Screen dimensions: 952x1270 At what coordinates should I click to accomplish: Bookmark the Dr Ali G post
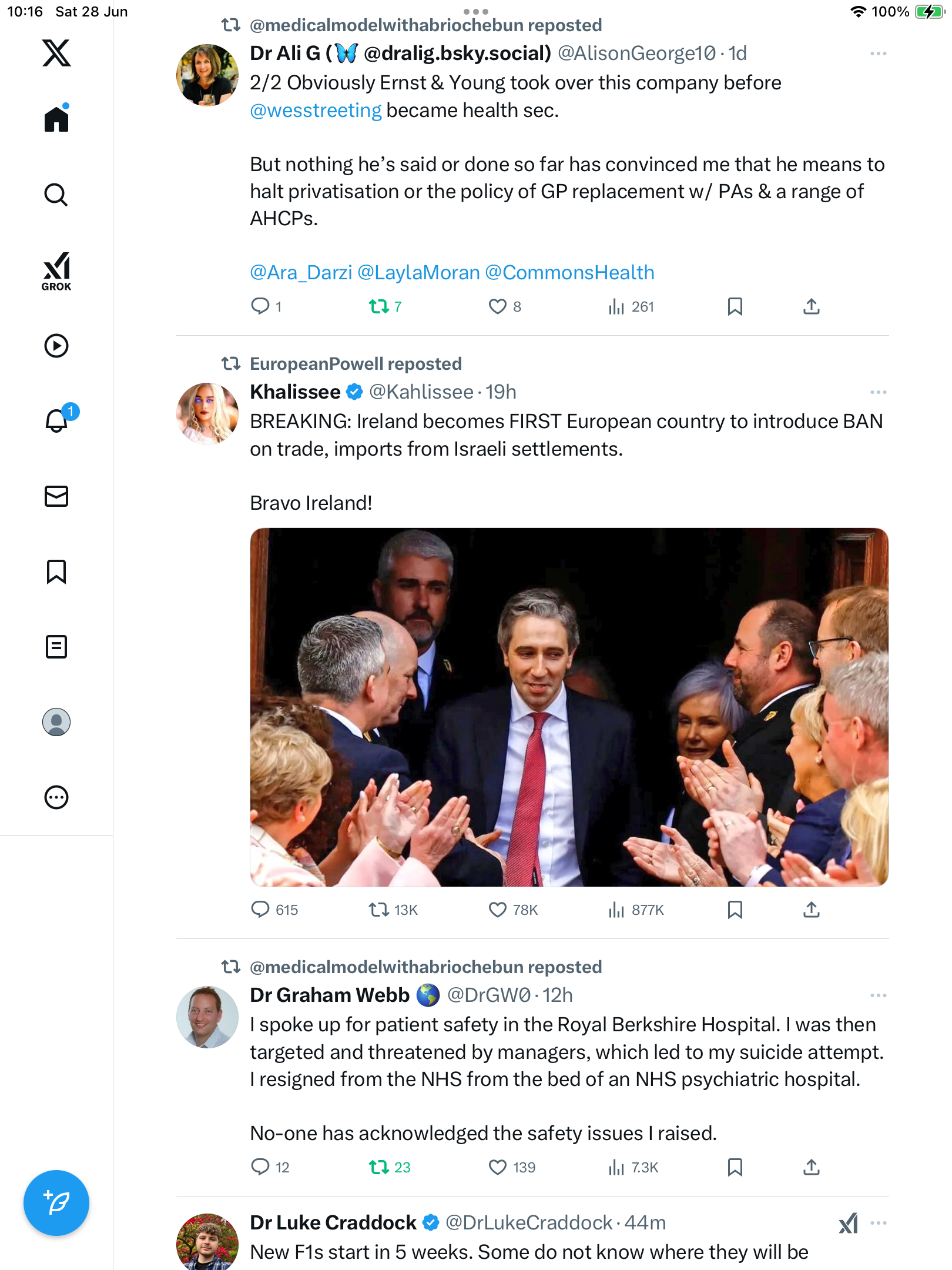(735, 306)
